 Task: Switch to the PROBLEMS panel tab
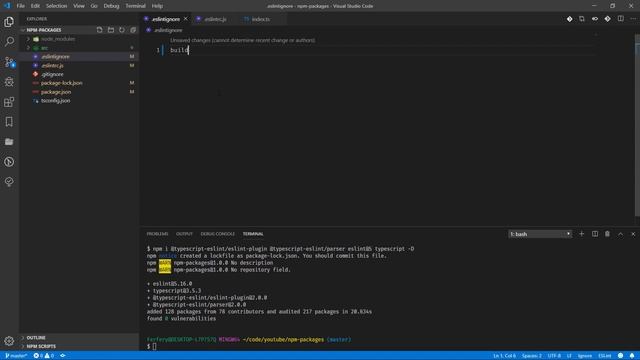[x=157, y=234]
